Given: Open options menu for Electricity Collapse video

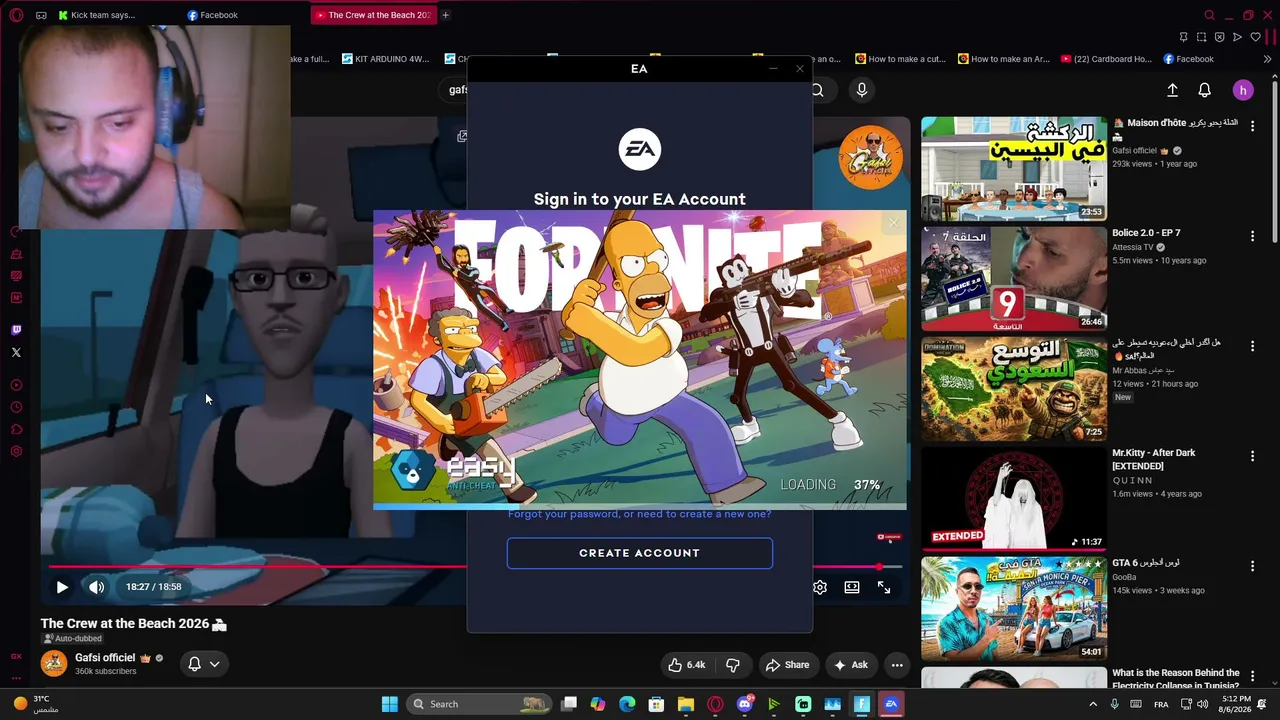Looking at the screenshot, I should pyautogui.click(x=1252, y=676).
